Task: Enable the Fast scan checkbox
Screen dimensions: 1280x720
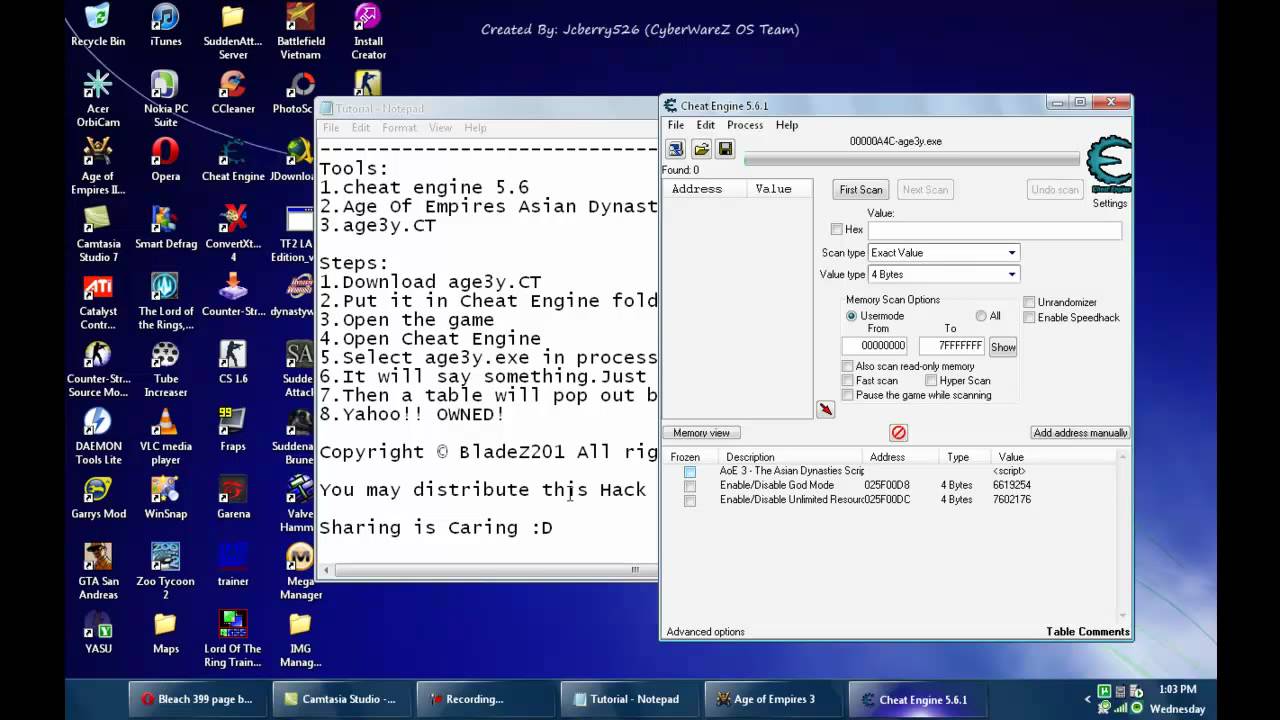Action: coord(848,381)
